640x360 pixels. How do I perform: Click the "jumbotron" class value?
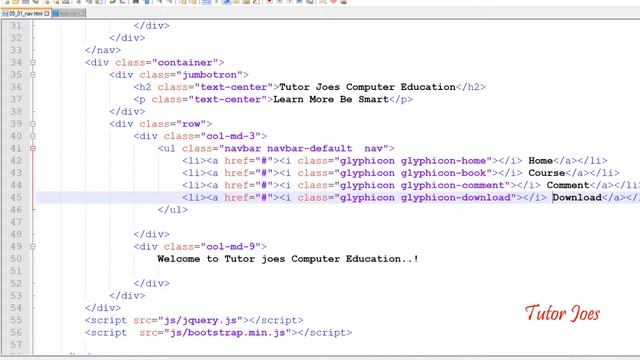click(x=209, y=75)
